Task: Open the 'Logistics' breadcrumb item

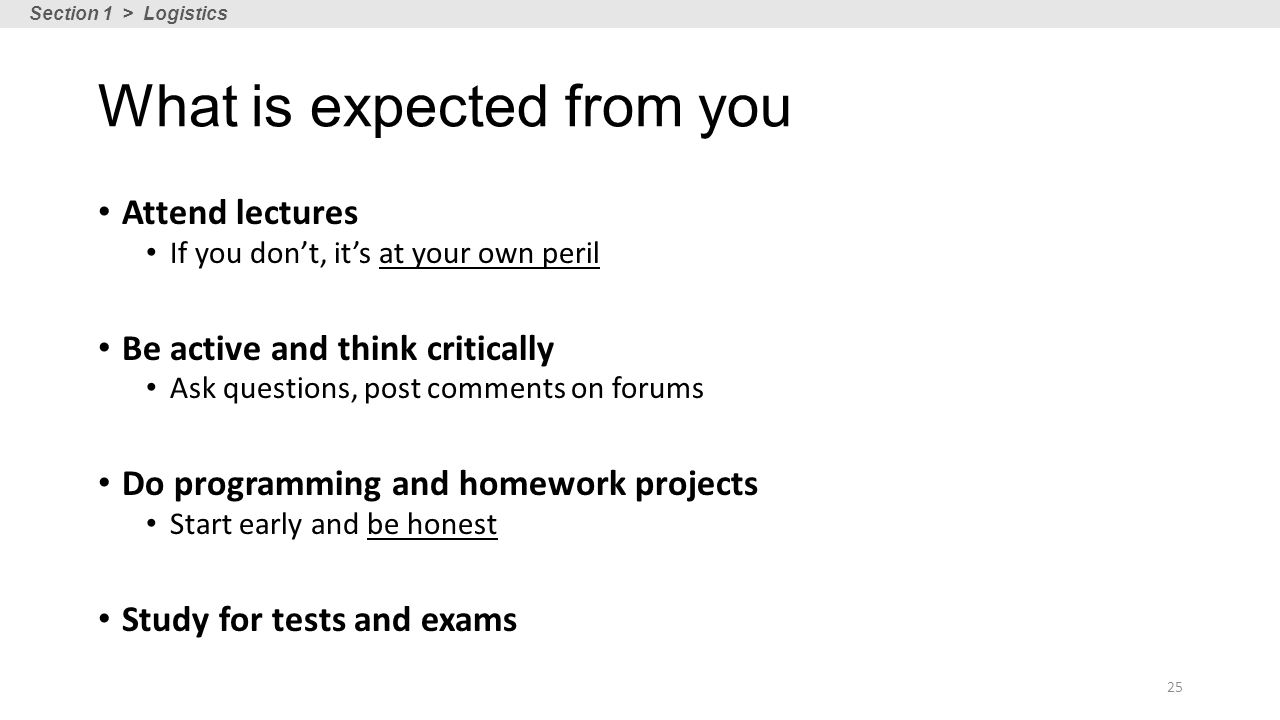Action: click(185, 13)
